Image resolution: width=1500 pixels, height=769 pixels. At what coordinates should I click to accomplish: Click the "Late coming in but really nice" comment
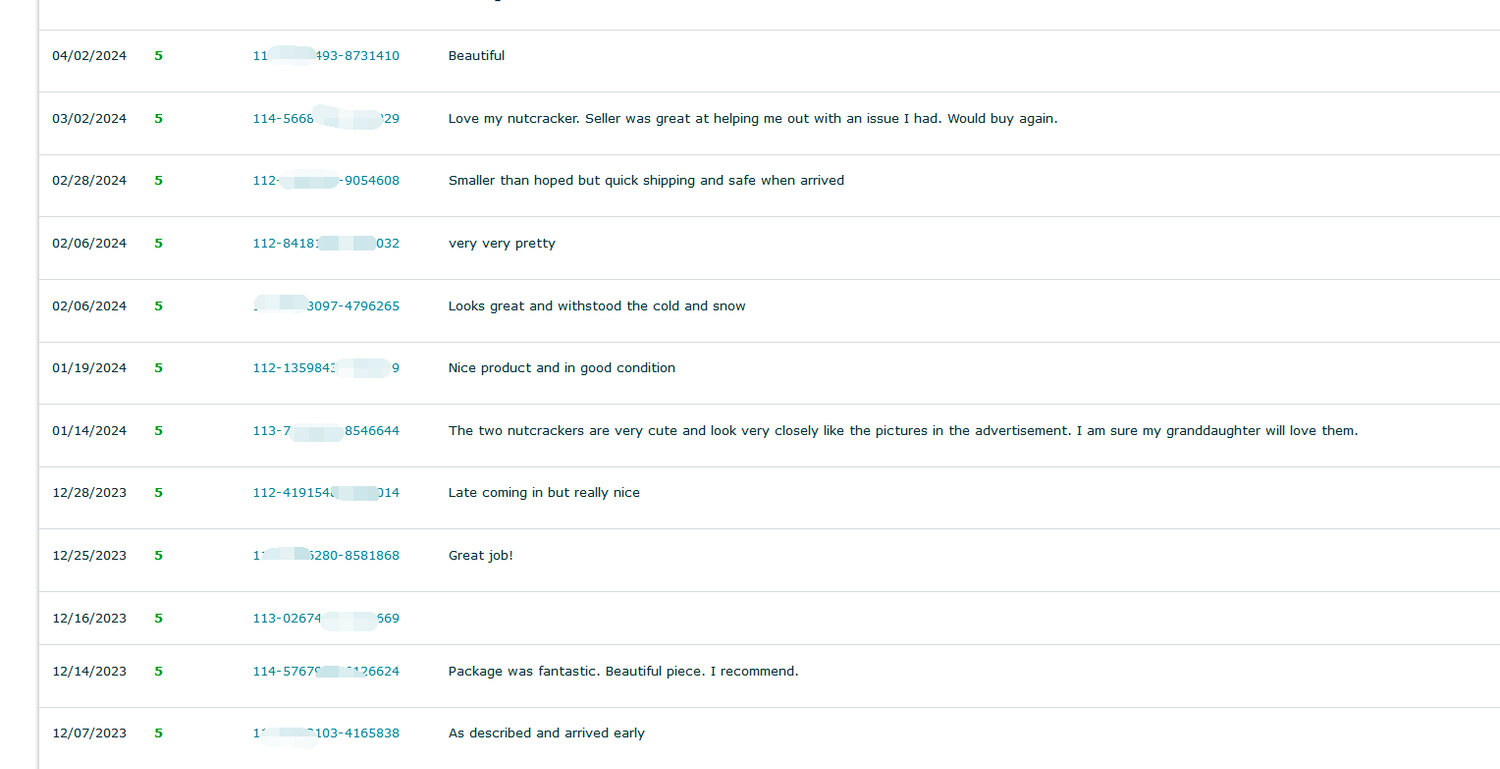tap(544, 493)
